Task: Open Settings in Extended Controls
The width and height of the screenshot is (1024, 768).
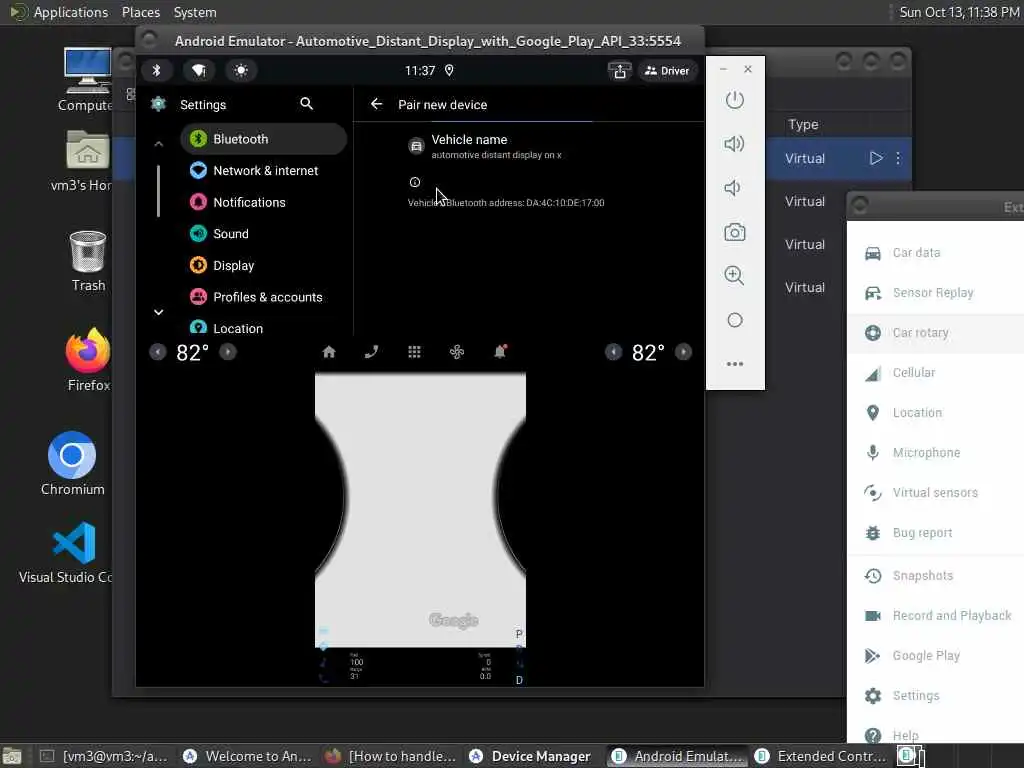Action: (x=935, y=696)
